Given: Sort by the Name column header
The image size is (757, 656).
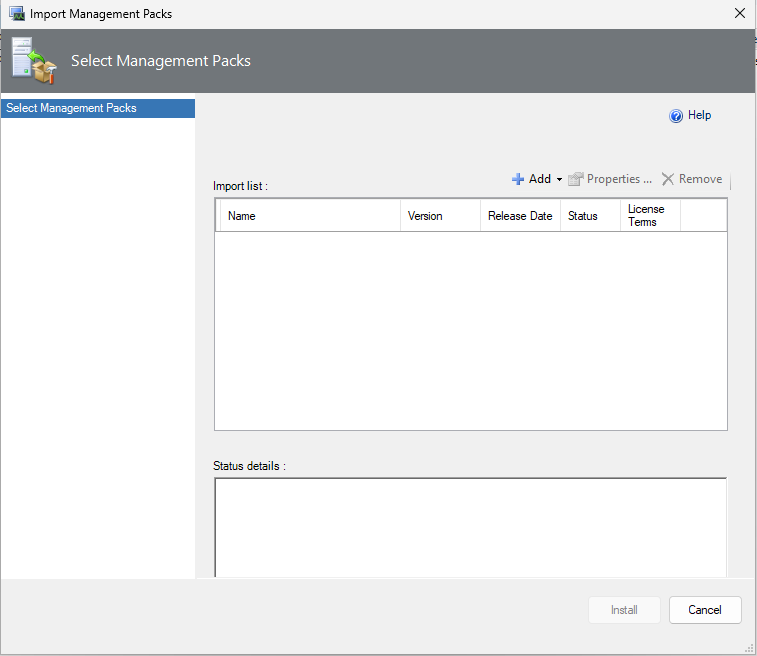Looking at the screenshot, I should pyautogui.click(x=310, y=216).
